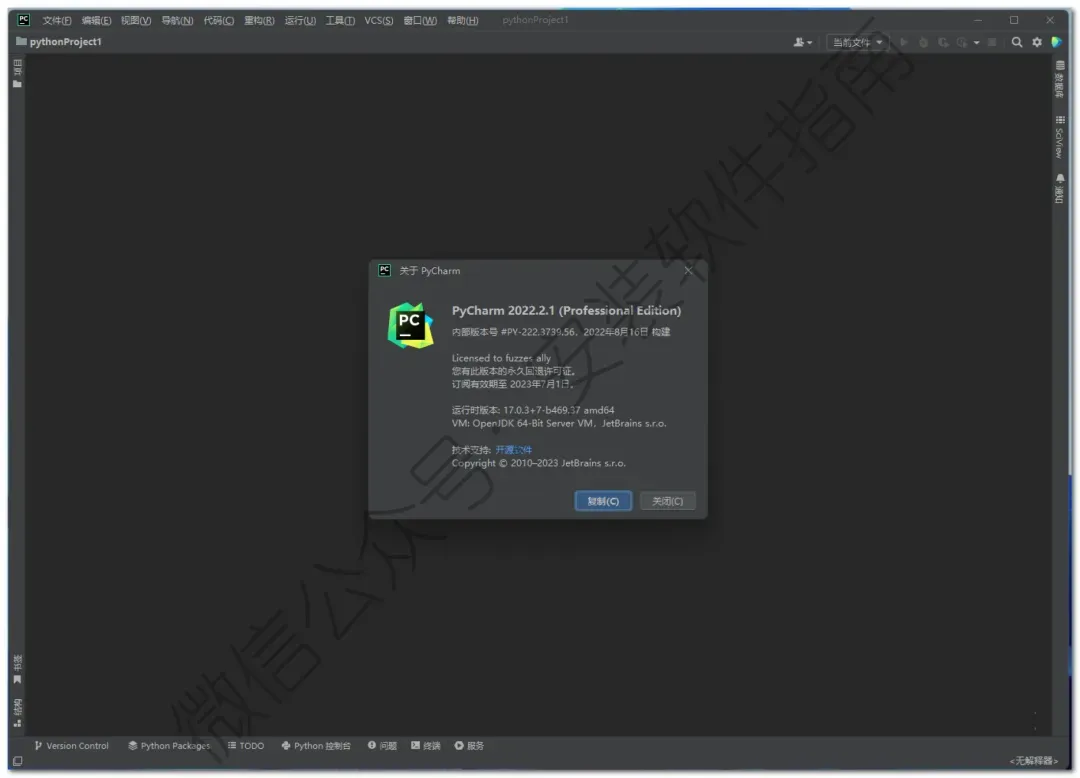Open the code-with-me user dropdown
This screenshot has width=1080, height=778.
click(802, 42)
